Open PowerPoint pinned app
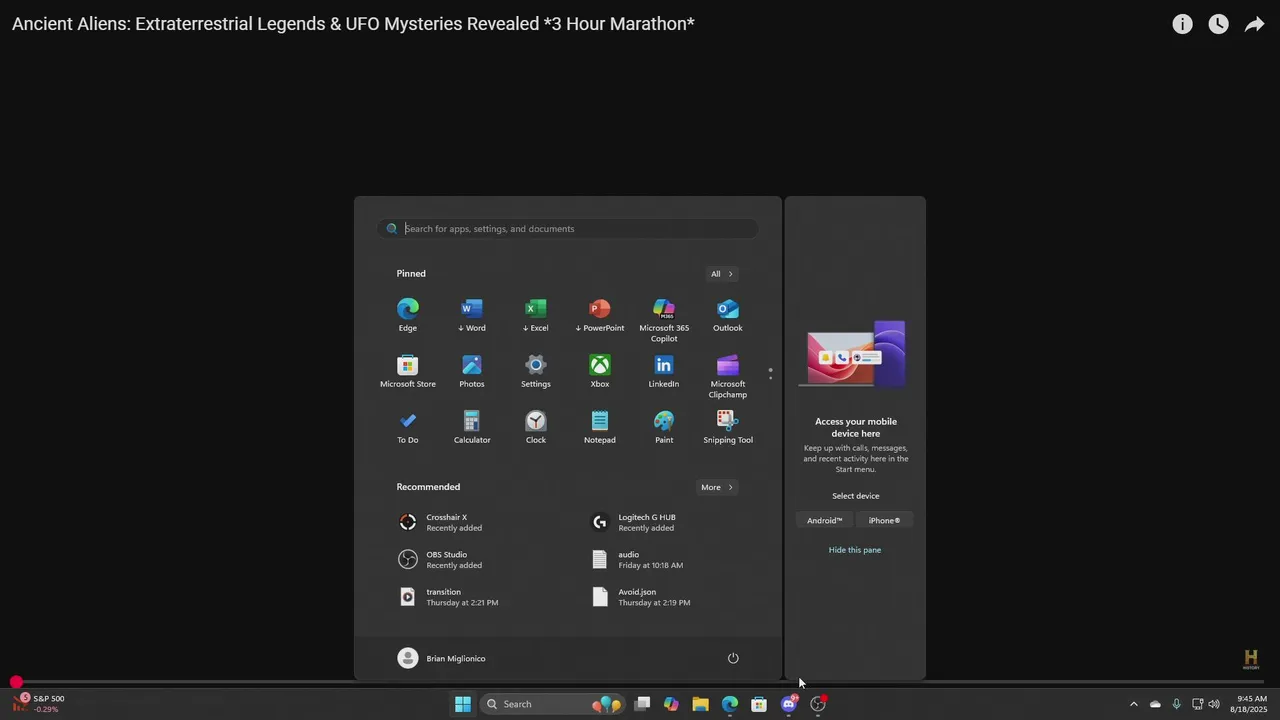The image size is (1280, 720). click(600, 314)
